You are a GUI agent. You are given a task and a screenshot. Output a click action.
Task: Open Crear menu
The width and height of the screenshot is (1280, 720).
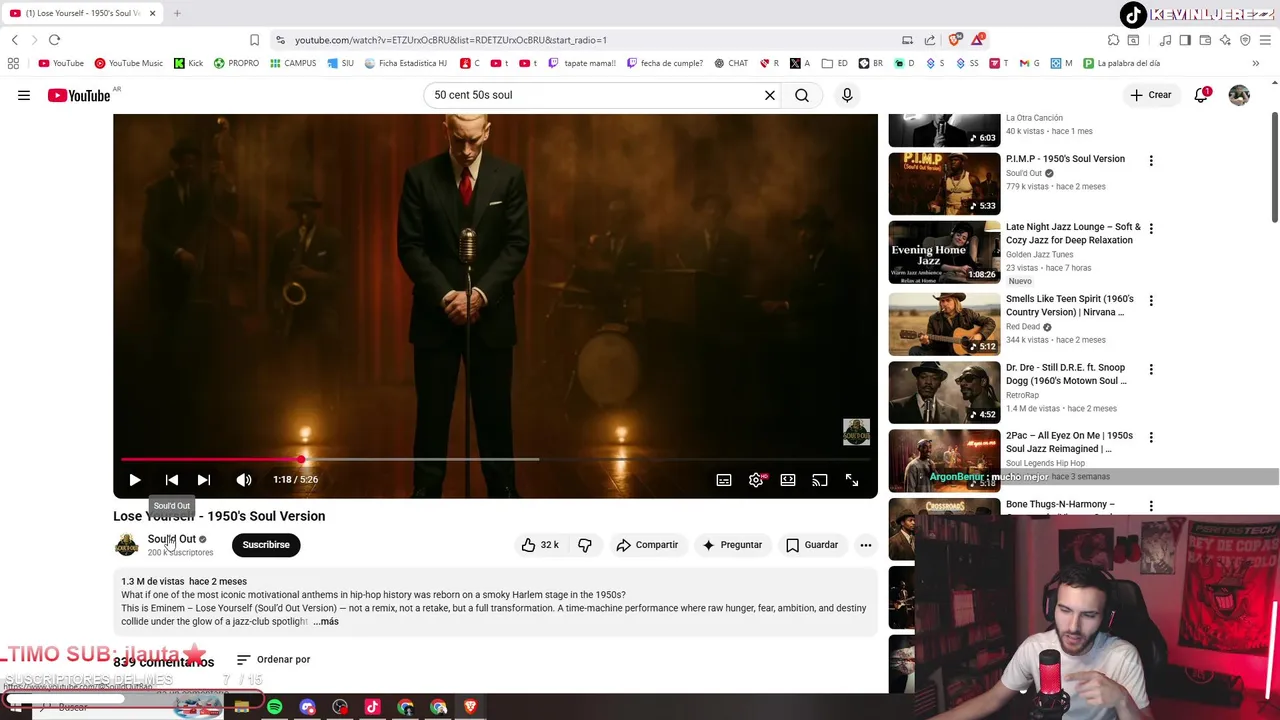[x=1151, y=95]
